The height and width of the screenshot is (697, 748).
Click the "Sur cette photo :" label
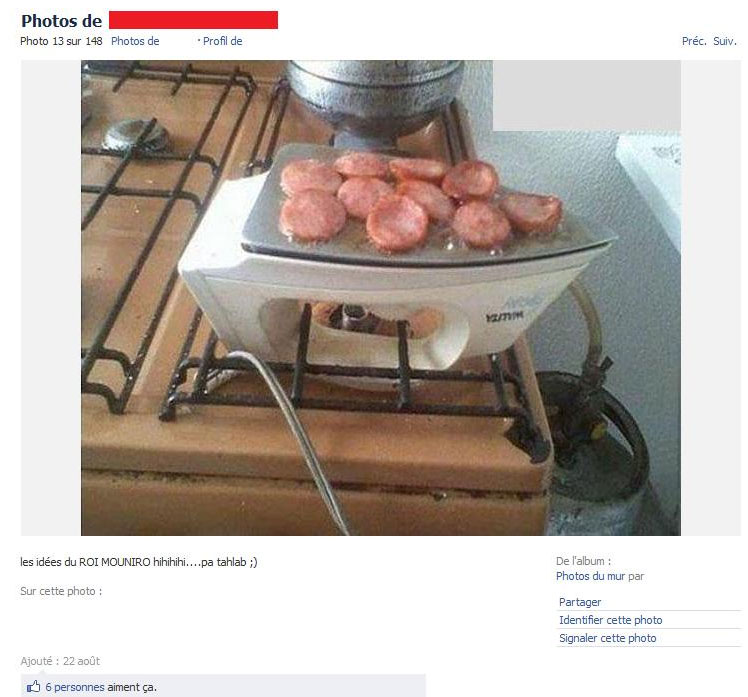pos(61,592)
